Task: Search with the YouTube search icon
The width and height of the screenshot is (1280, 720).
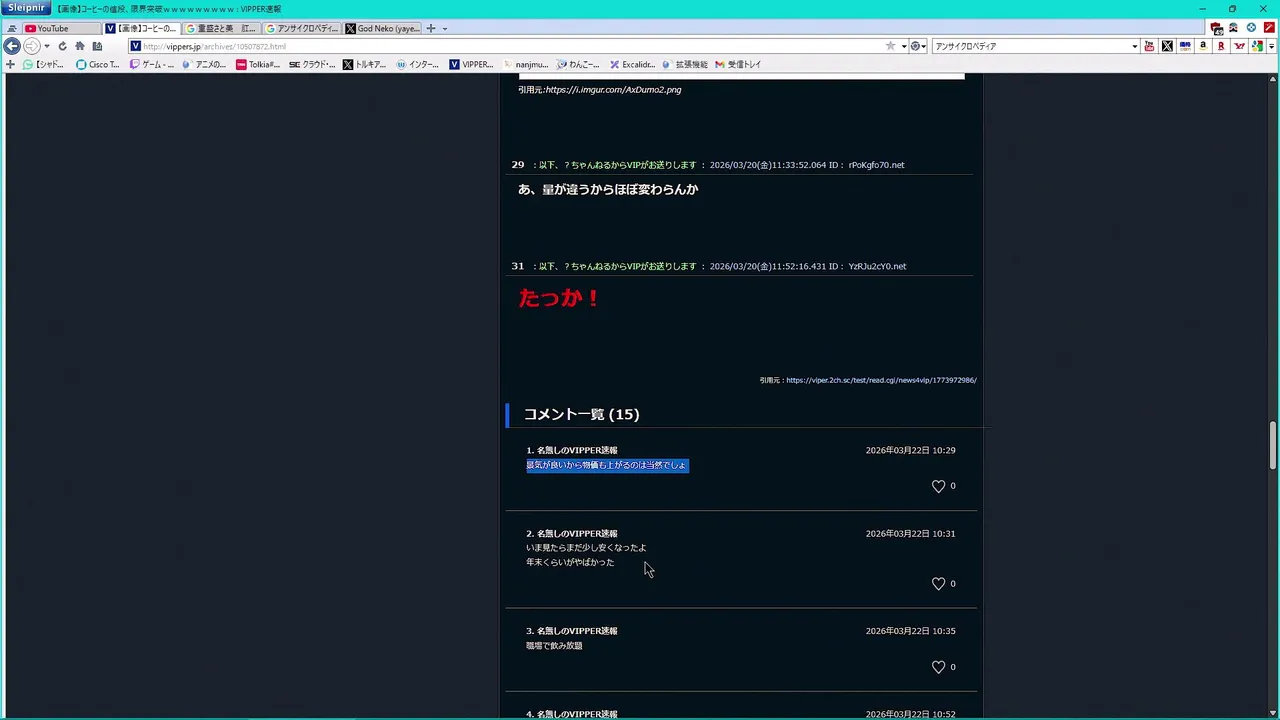Action: click(x=1149, y=46)
